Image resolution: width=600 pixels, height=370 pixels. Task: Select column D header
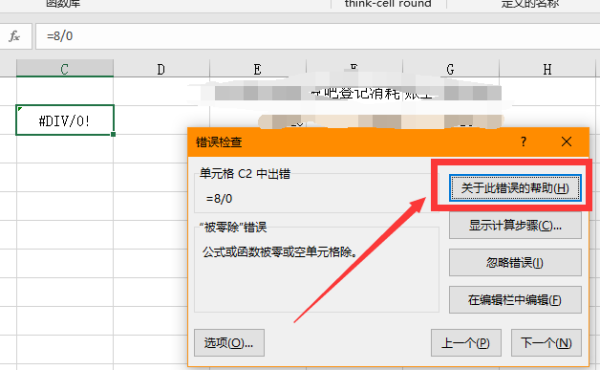click(x=161, y=69)
